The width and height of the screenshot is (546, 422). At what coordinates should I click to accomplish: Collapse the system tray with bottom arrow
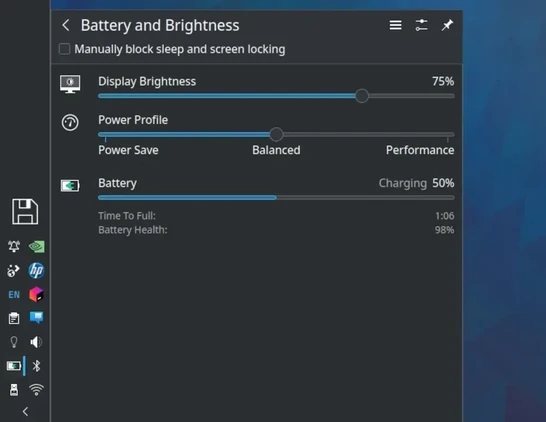[25, 412]
